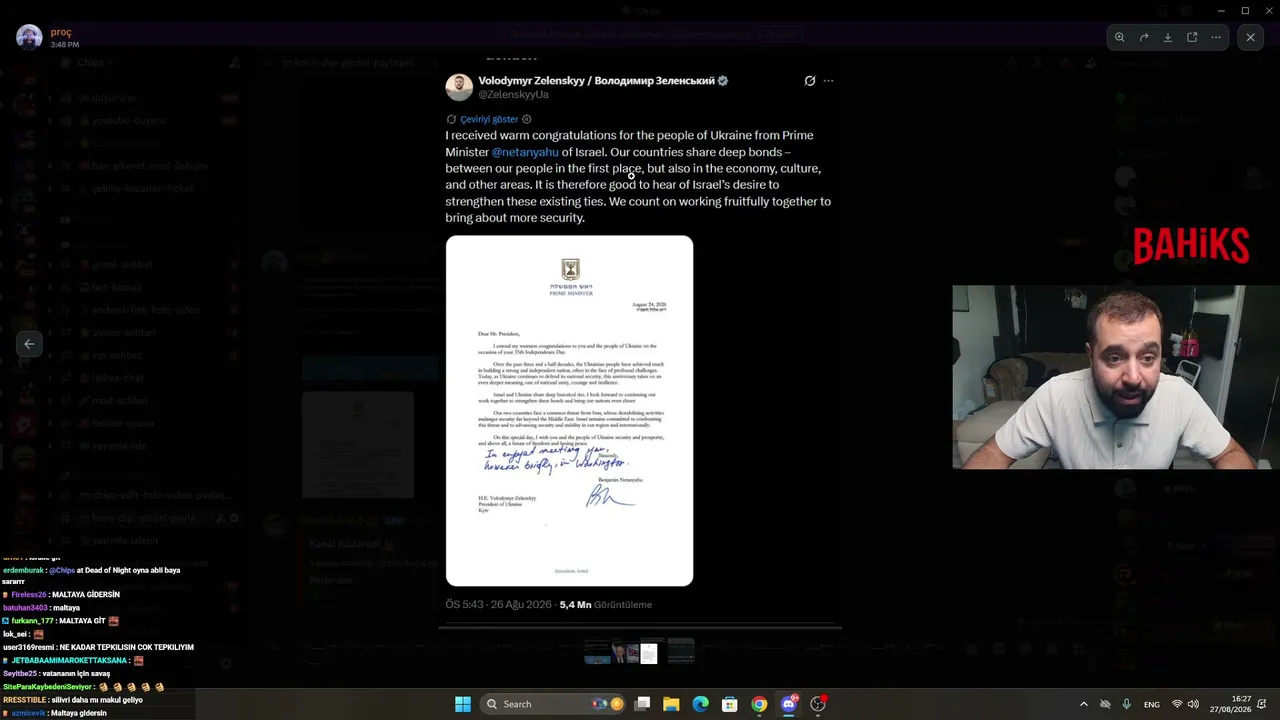Click the verified badge next to Zelenskyy's name

click(x=723, y=81)
